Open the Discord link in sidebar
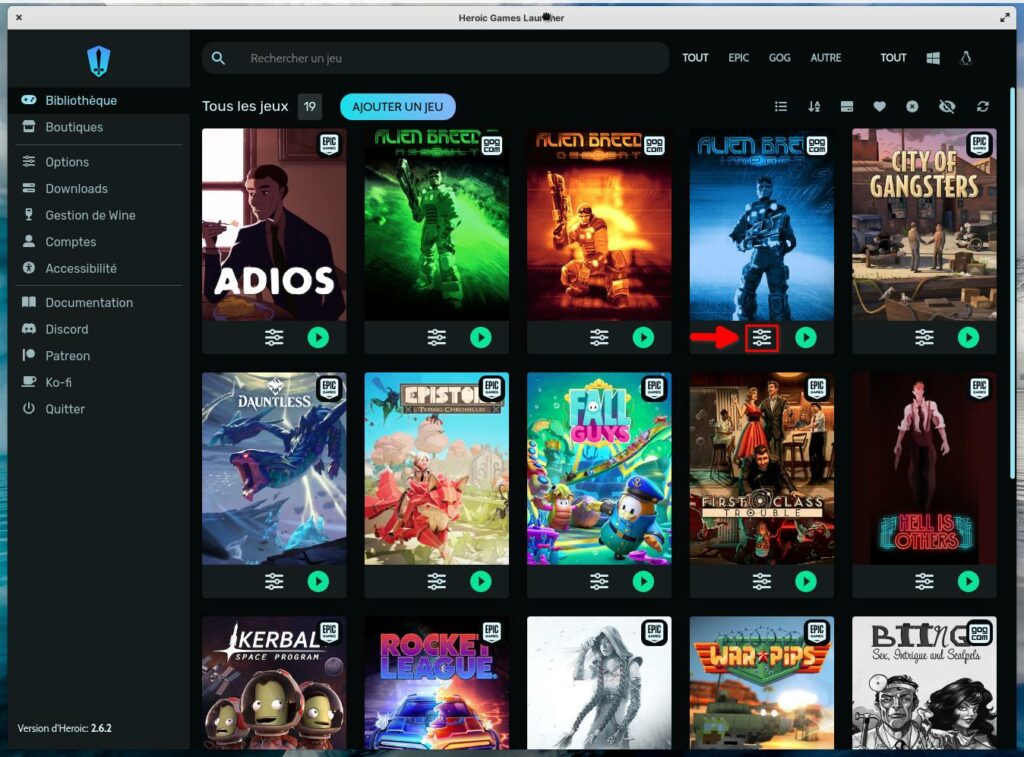The height and width of the screenshot is (757, 1024). click(x=67, y=329)
